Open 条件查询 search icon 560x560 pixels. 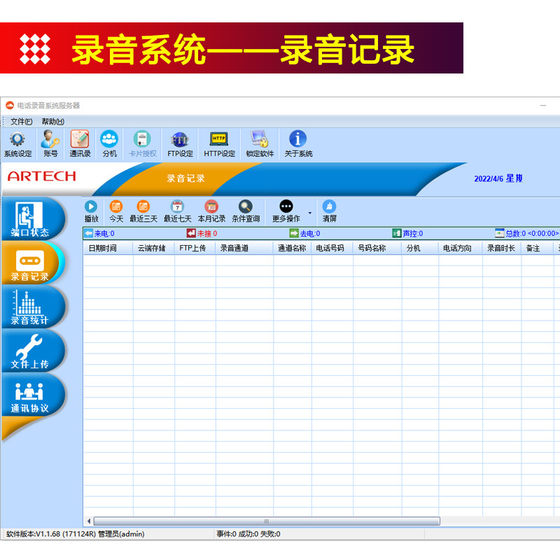(246, 211)
